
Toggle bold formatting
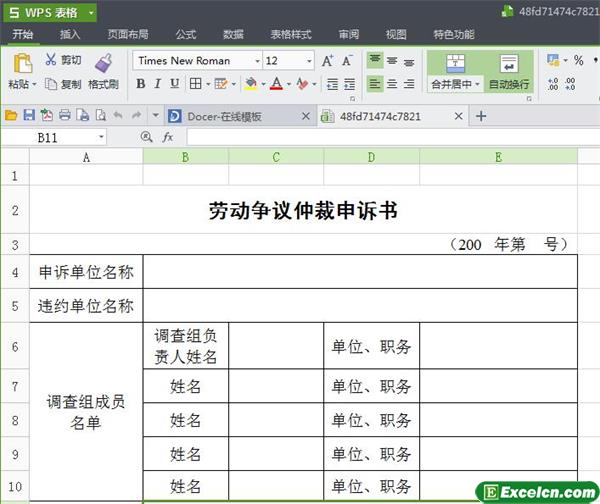point(141,84)
